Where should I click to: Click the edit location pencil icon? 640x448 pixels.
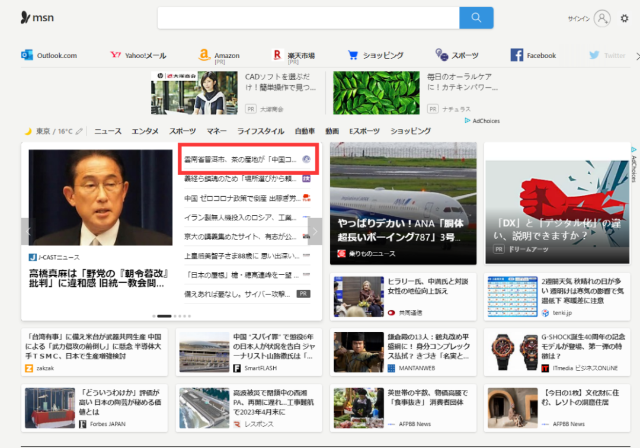79,131
